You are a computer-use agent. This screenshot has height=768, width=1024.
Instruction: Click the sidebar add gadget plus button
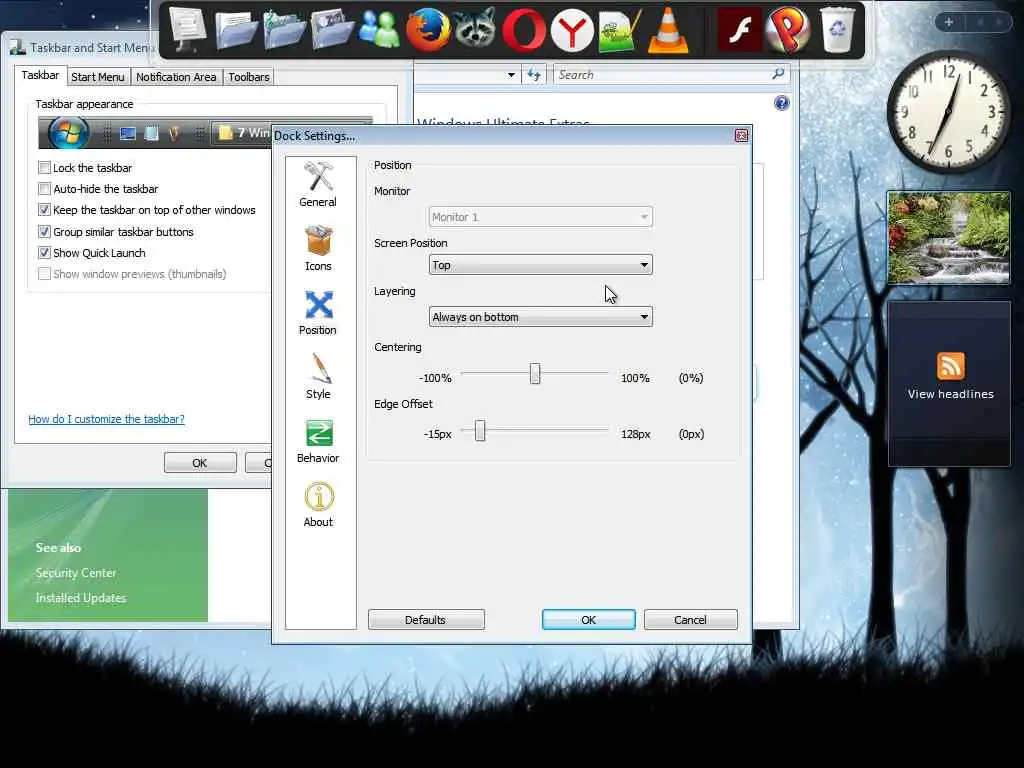point(949,22)
